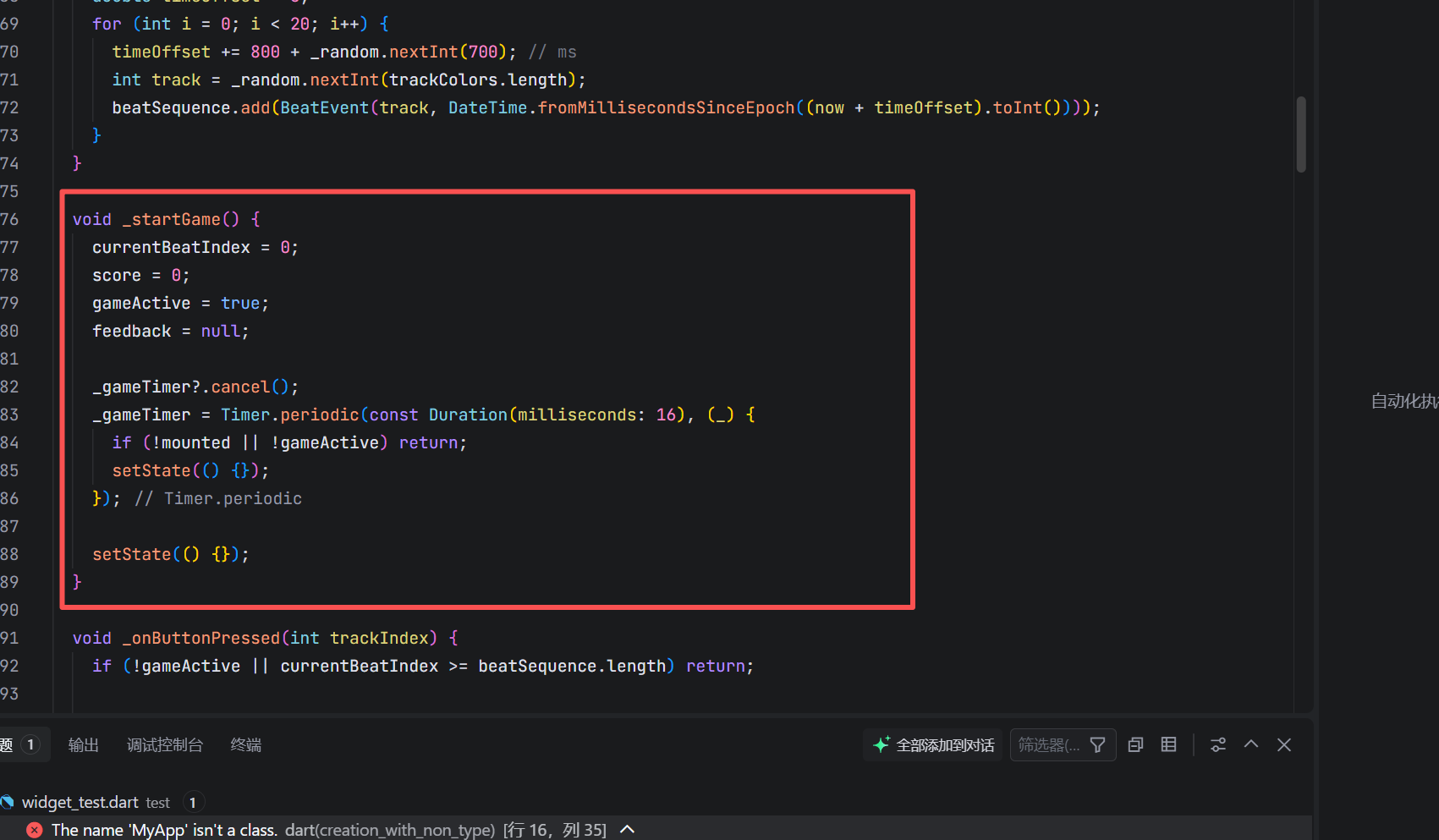
Task: Click the beatSequence.add(BeatEvent line
Action: (x=606, y=107)
